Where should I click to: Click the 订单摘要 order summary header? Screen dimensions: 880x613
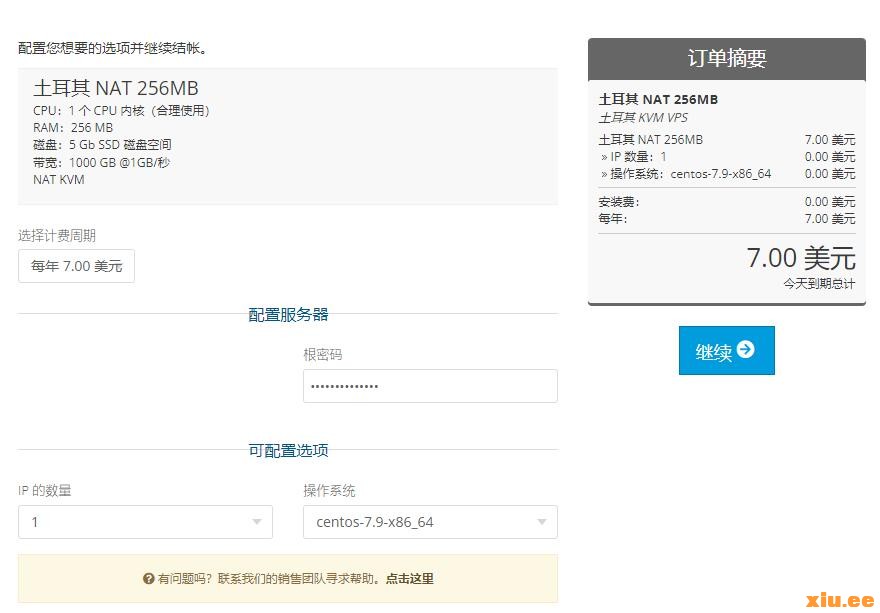(727, 58)
